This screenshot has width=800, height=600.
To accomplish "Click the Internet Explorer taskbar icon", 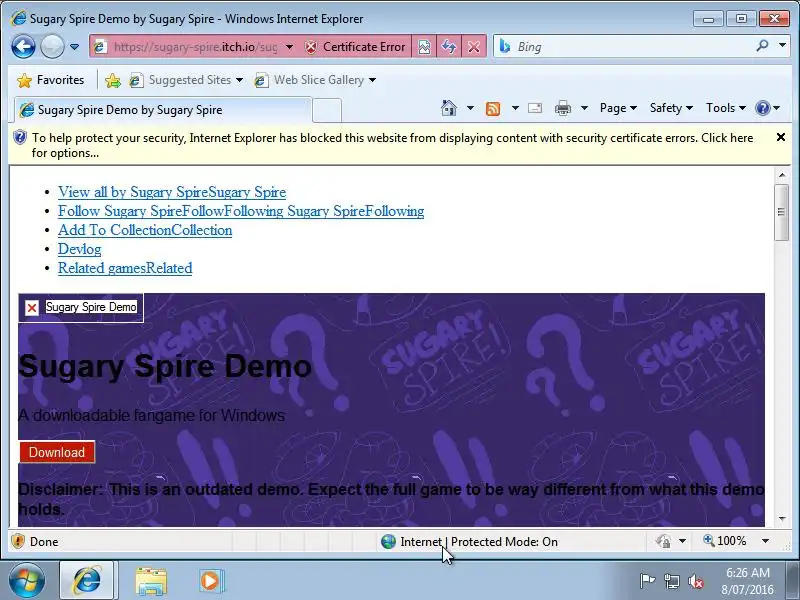I will [x=88, y=581].
